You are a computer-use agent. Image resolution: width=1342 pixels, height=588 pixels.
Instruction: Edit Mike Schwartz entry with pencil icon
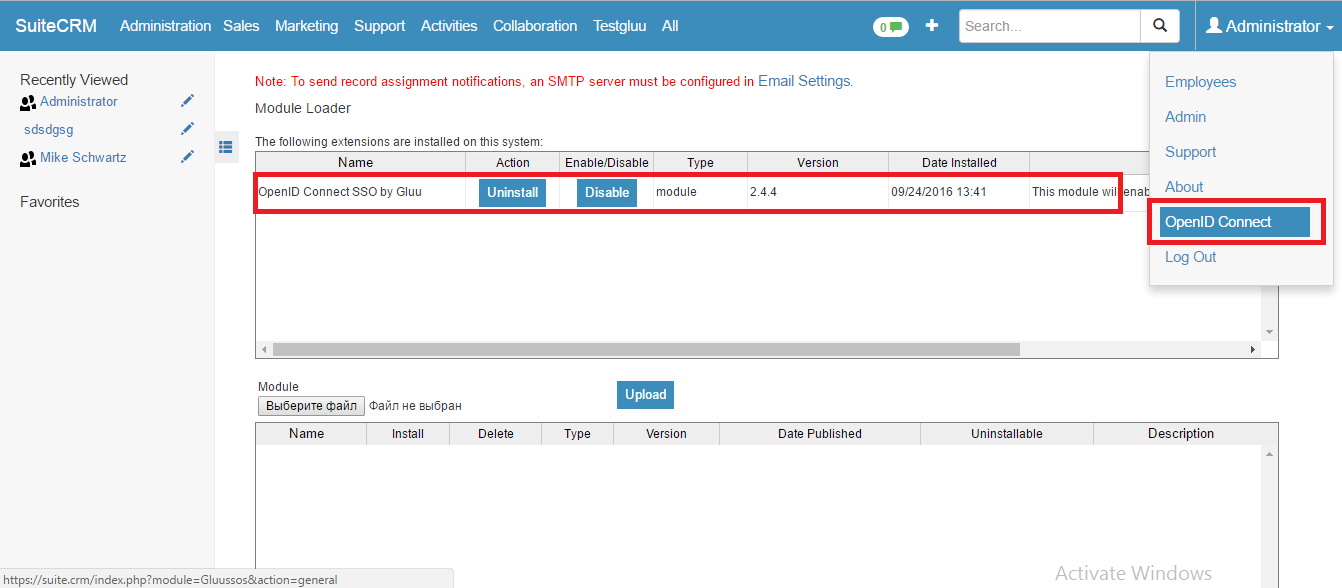187,157
